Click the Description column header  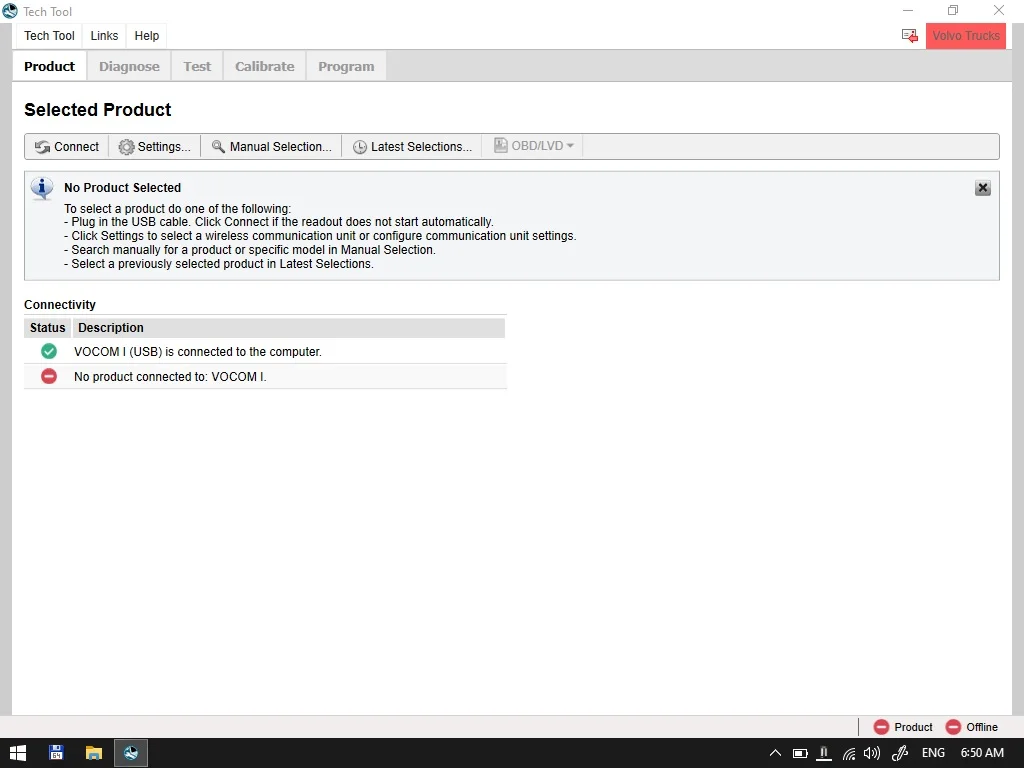(x=287, y=328)
